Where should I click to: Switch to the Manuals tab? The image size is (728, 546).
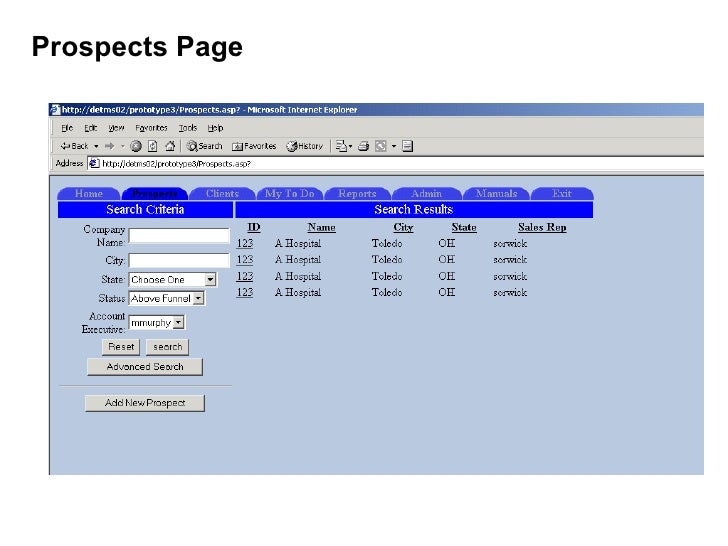(x=496, y=194)
